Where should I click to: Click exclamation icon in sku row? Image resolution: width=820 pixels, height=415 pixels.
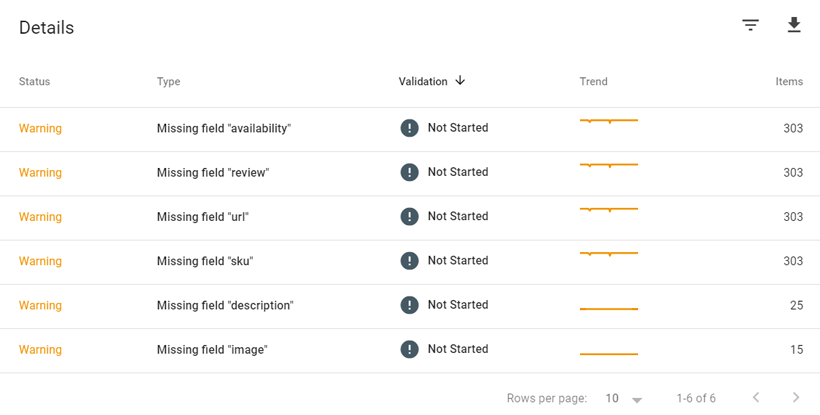(x=409, y=260)
